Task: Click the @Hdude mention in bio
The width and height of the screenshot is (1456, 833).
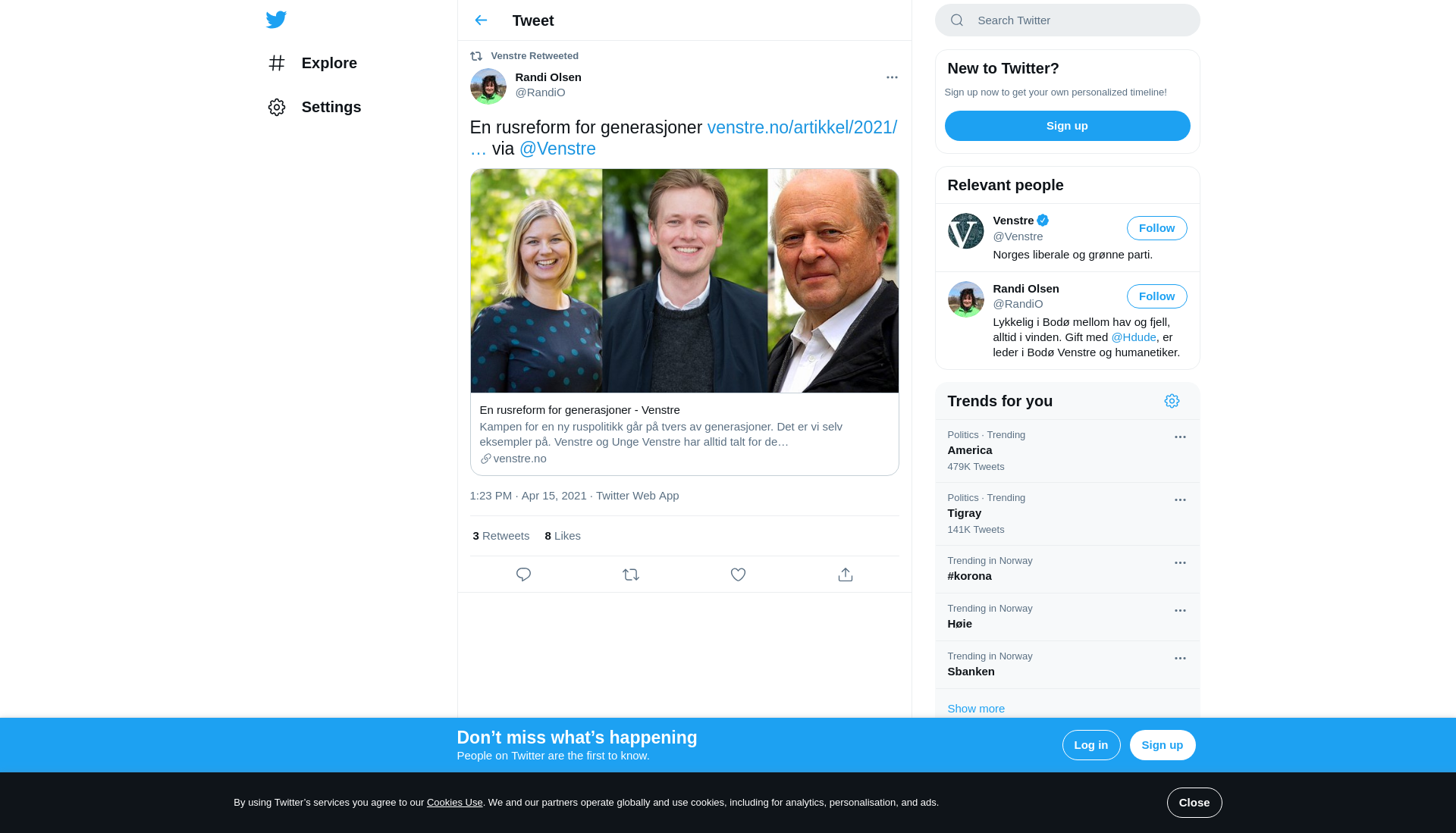Action: 1133,337
